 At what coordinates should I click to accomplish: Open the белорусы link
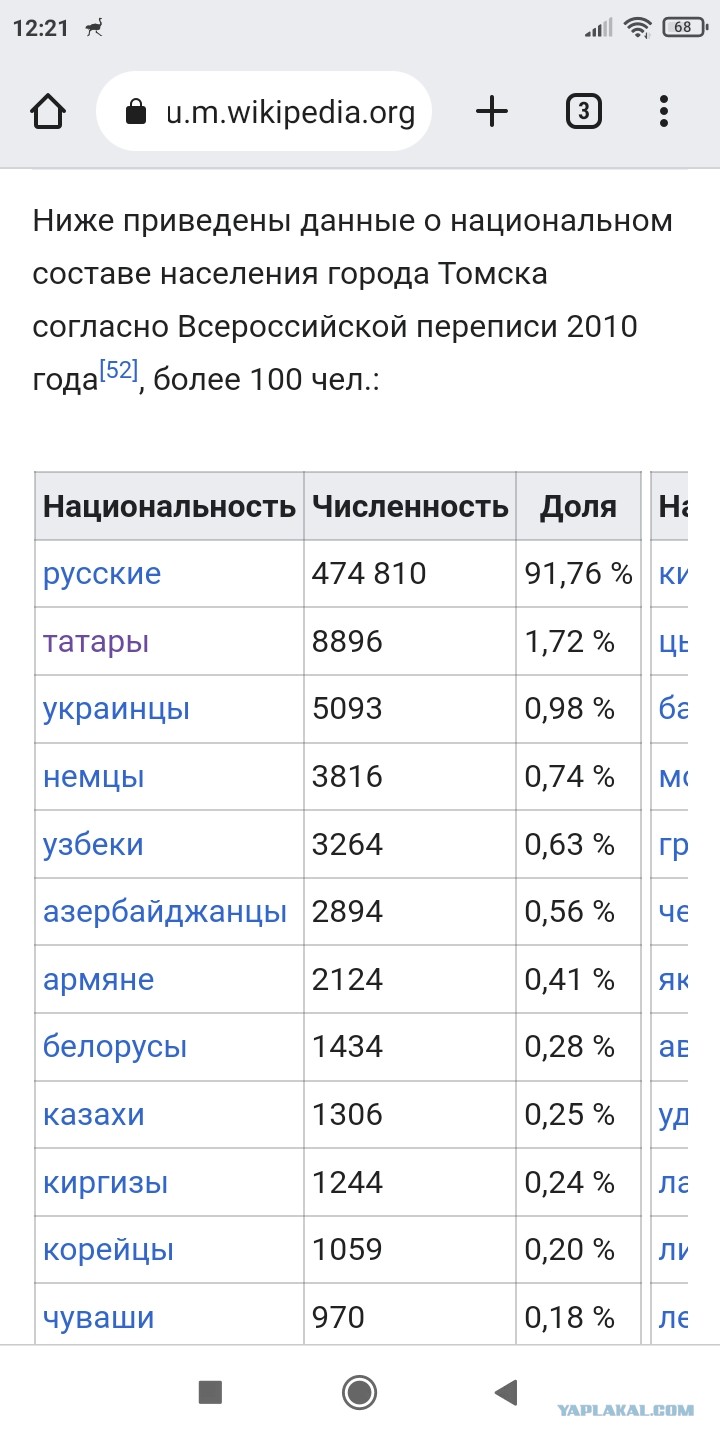[115, 1047]
